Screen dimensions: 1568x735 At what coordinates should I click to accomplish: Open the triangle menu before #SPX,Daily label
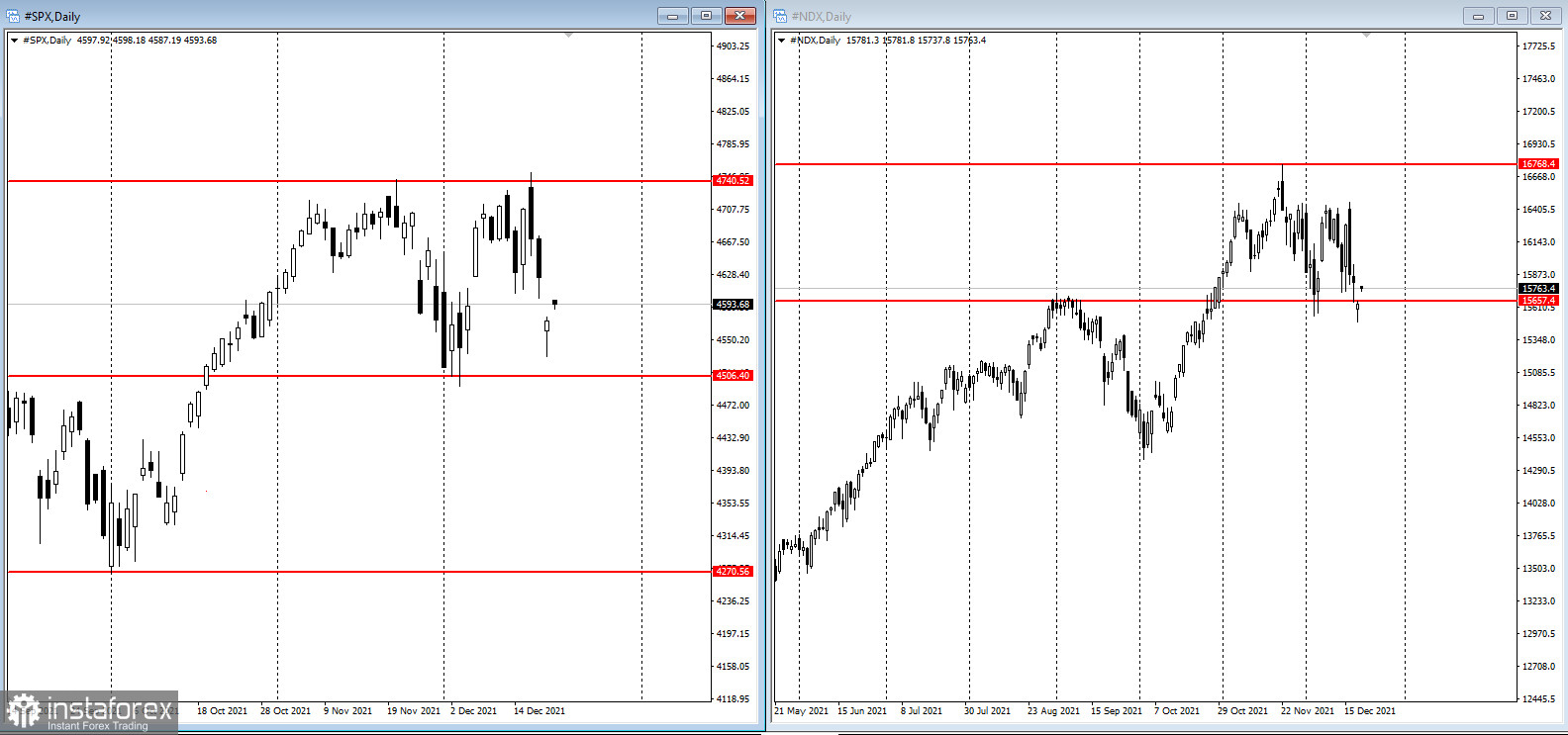coord(14,41)
